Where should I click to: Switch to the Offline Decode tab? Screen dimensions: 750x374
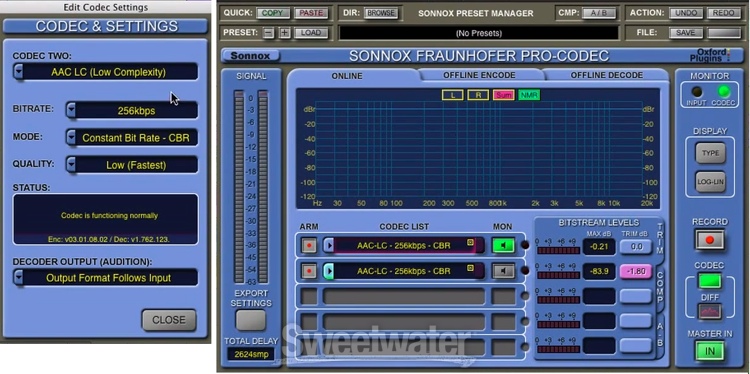tap(607, 75)
